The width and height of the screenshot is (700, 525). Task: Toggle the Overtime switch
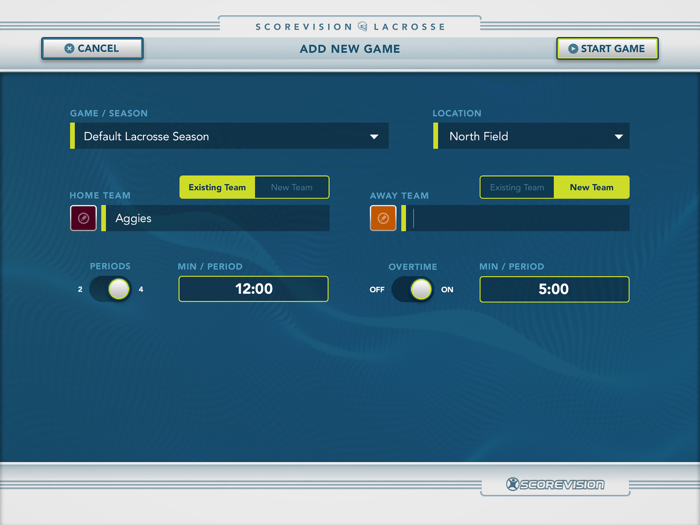click(x=412, y=289)
